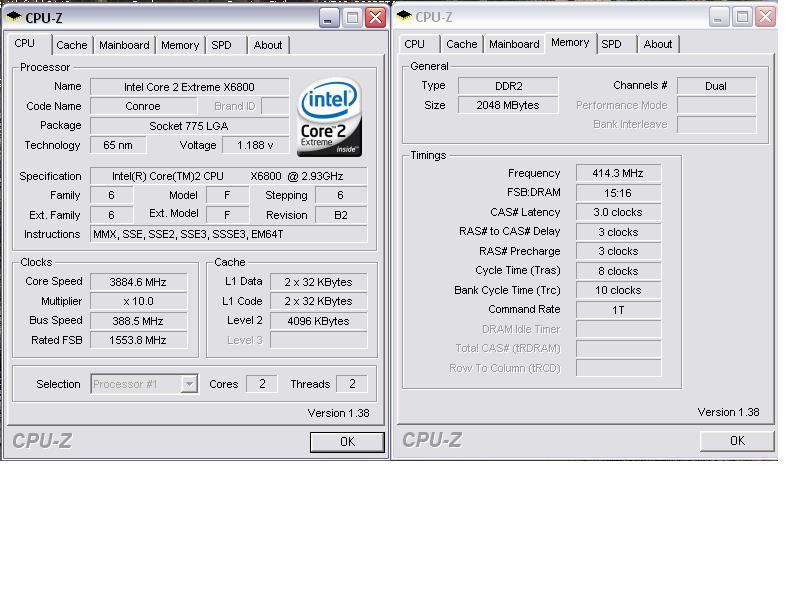This screenshot has width=800, height=600.
Task: Click the Intel Core 2 Extreme logo
Action: (329, 117)
